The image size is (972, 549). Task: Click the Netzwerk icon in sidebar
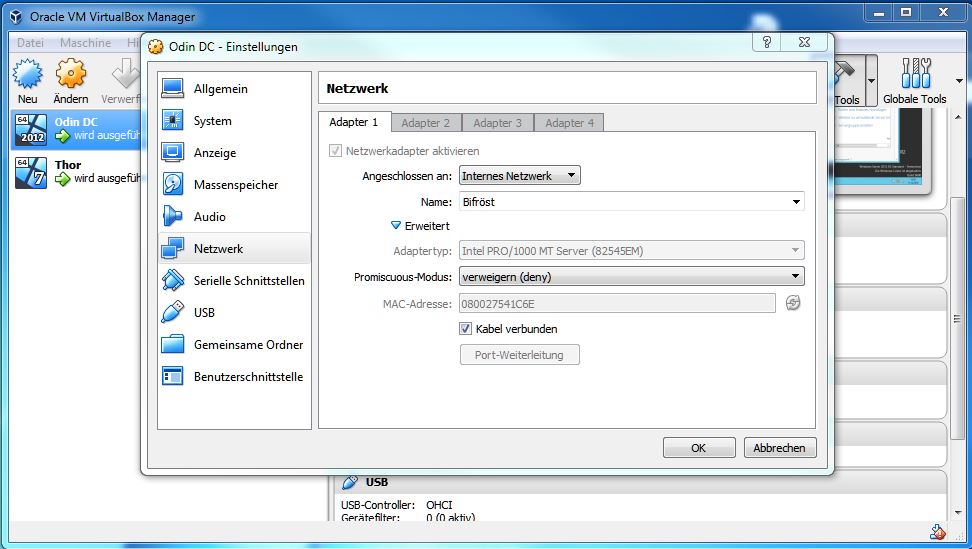click(x=172, y=248)
